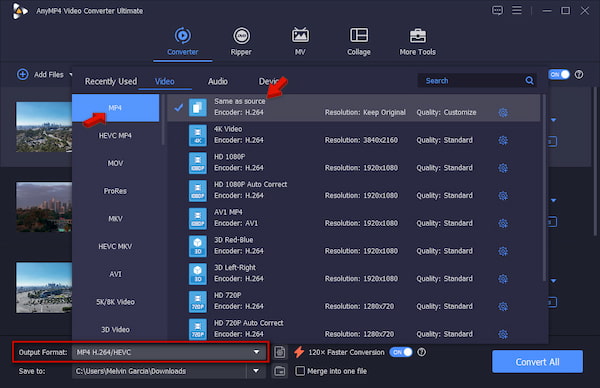The height and width of the screenshot is (388, 600).
Task: Expand the Add Files dropdown arrow
Action: (x=70, y=74)
